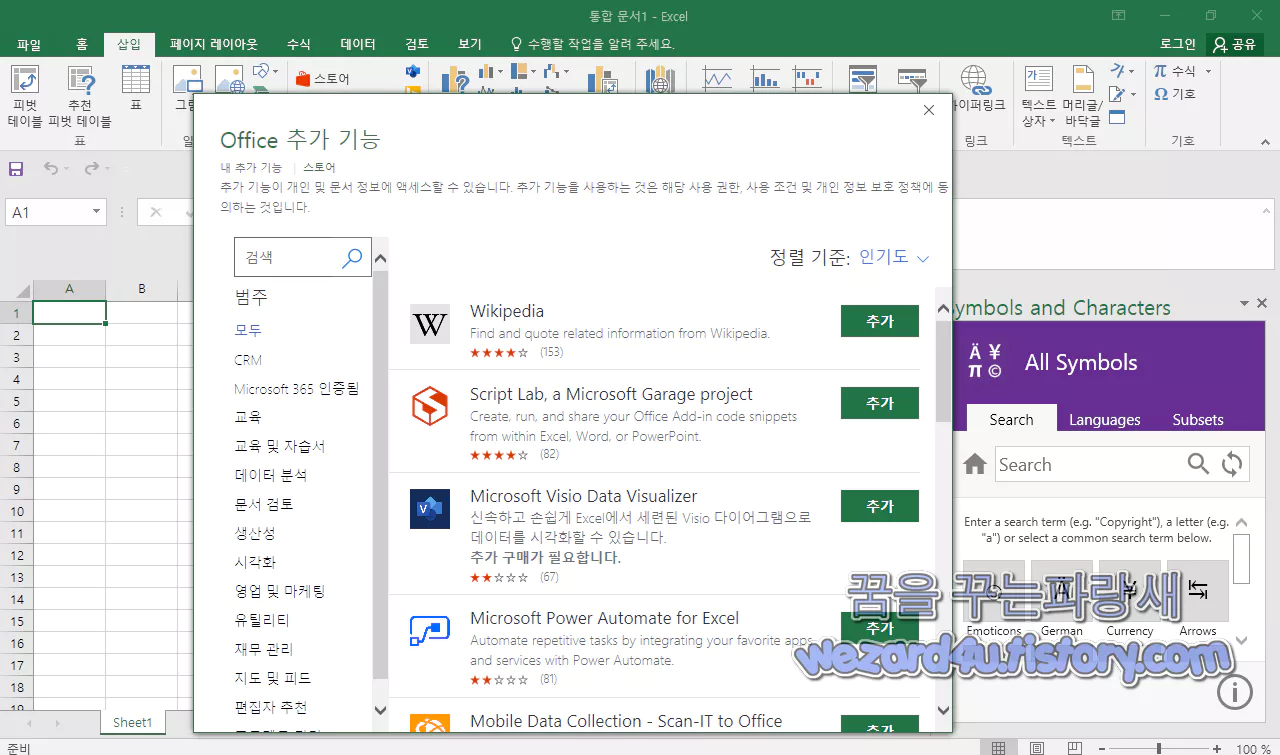Screen dimensions: 1280x755
Task: Open the 인기도 sort dropdown
Action: click(x=894, y=257)
